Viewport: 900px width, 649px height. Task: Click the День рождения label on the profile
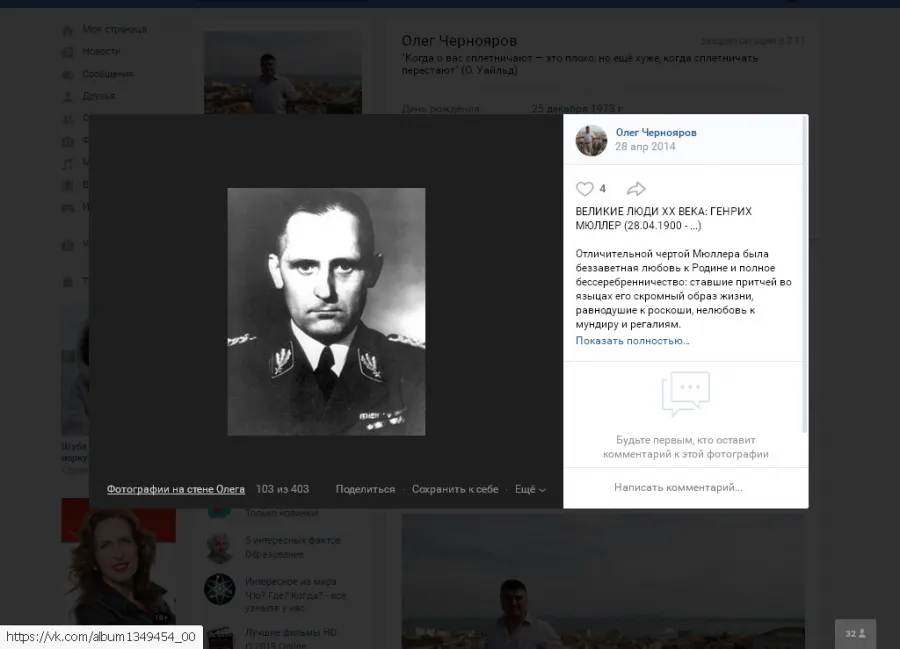[440, 108]
